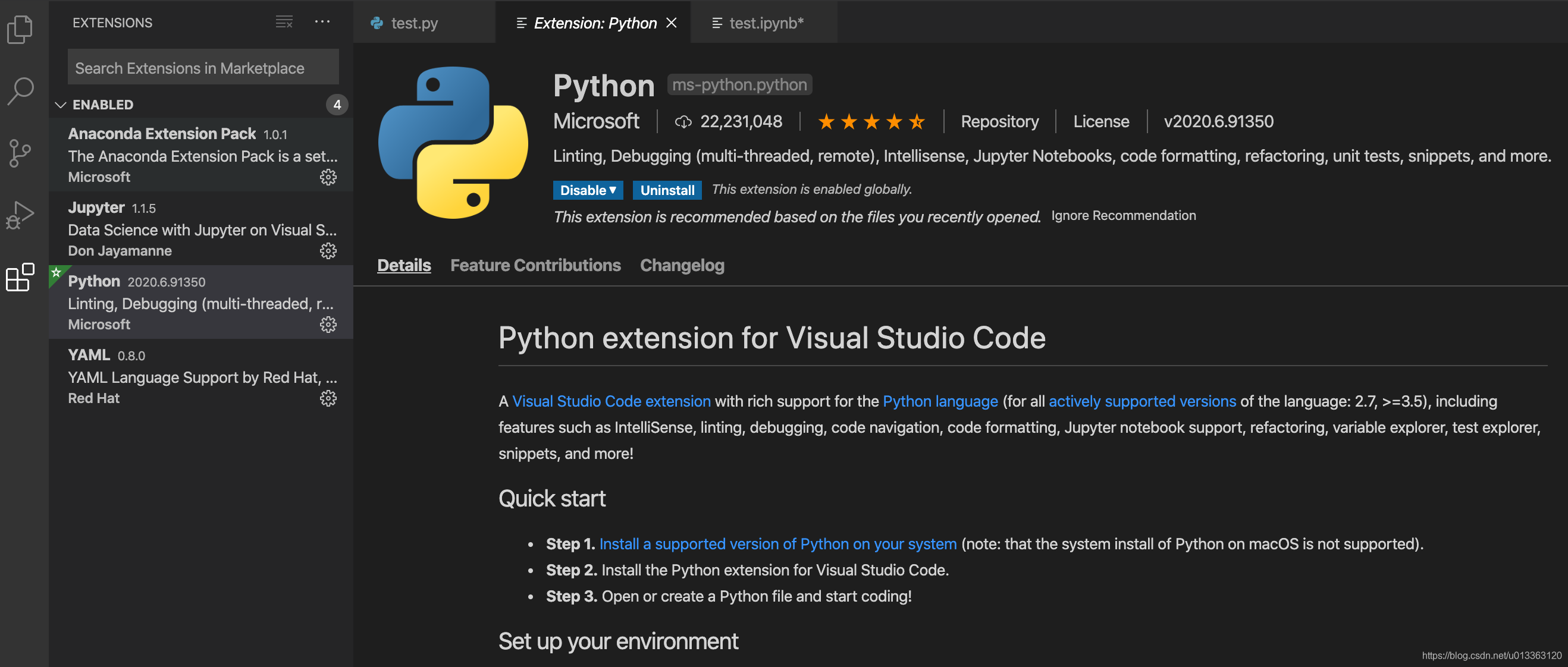1568x667 pixels.
Task: Click the five-star rating of Python extension
Action: click(x=871, y=122)
